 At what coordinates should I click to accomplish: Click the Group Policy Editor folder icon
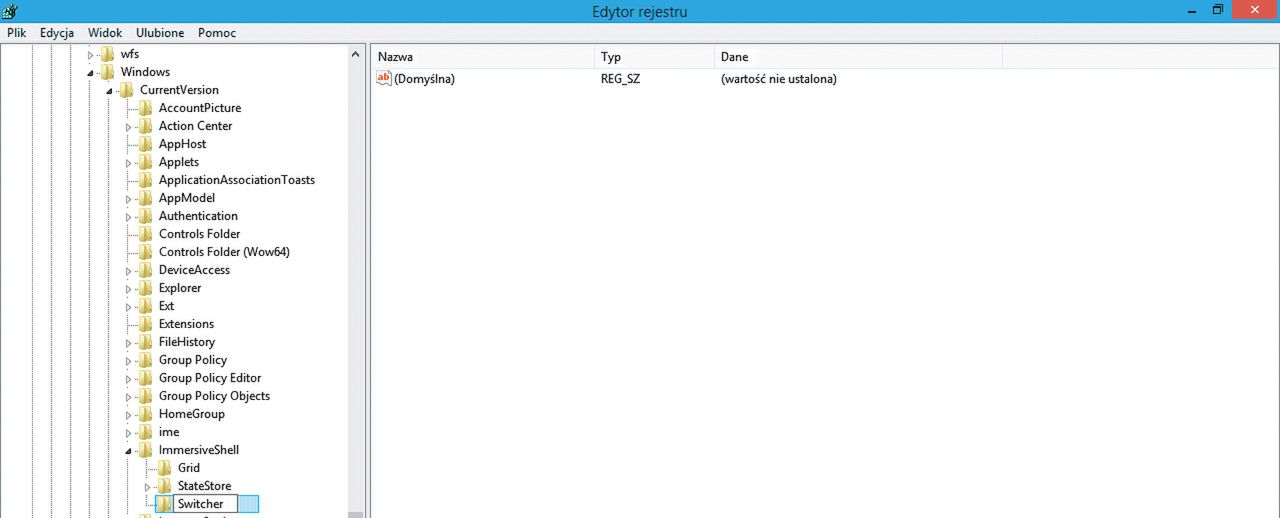click(145, 378)
